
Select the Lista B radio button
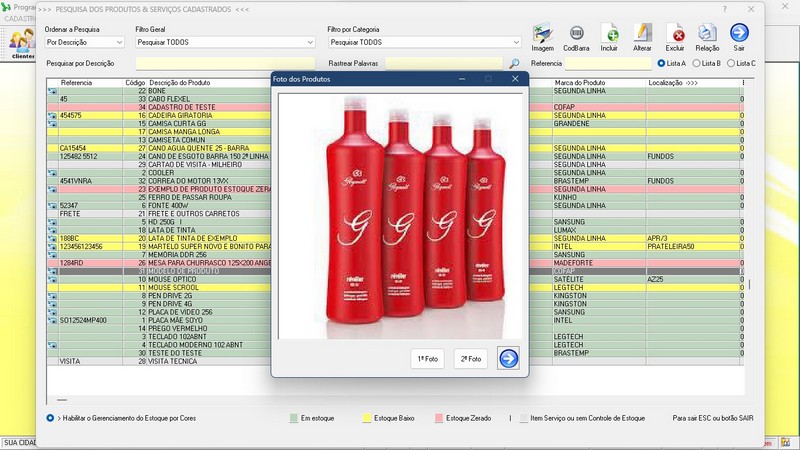pyautogui.click(x=696, y=63)
